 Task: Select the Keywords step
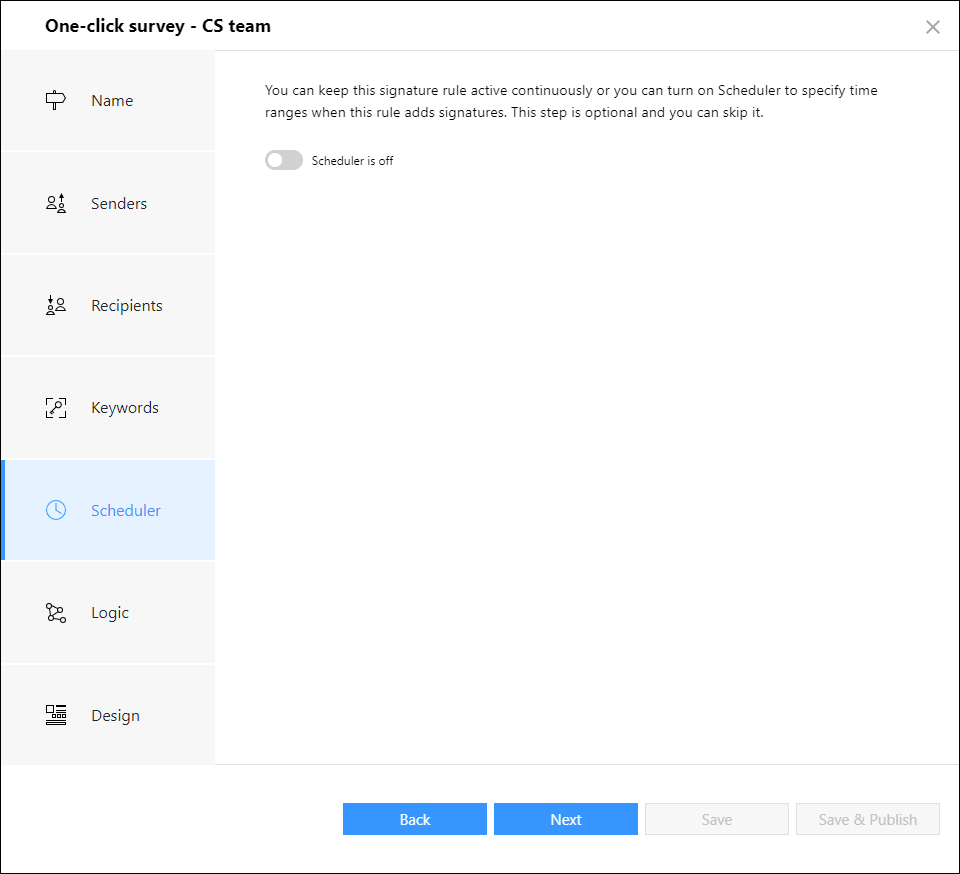108,408
